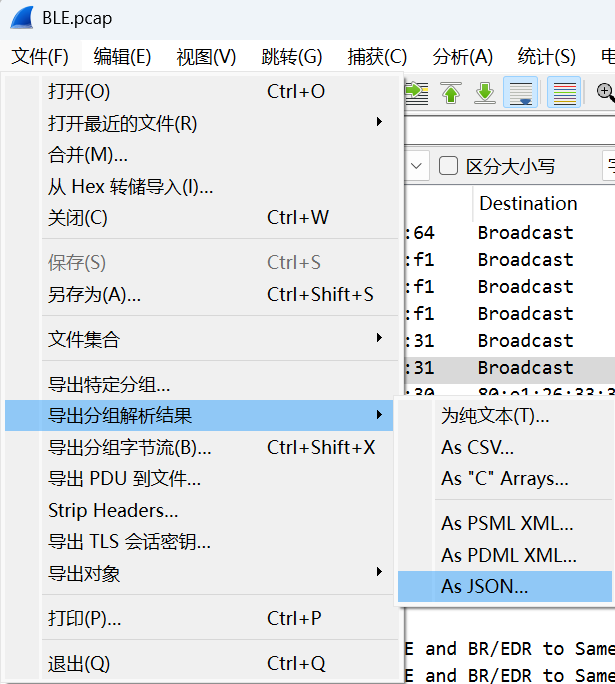Expand the 导出对象 submenu arrow
This screenshot has width=615, height=684.
click(379, 571)
